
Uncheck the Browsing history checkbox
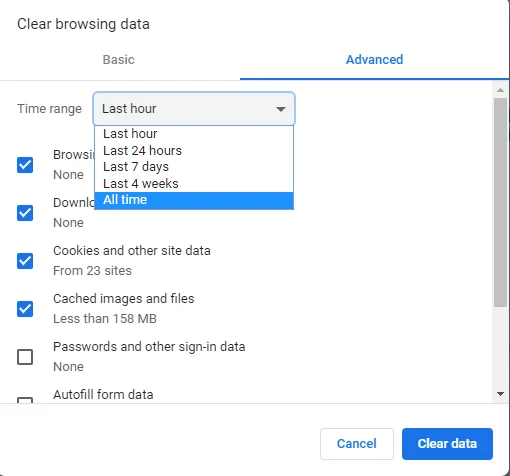coord(25,165)
